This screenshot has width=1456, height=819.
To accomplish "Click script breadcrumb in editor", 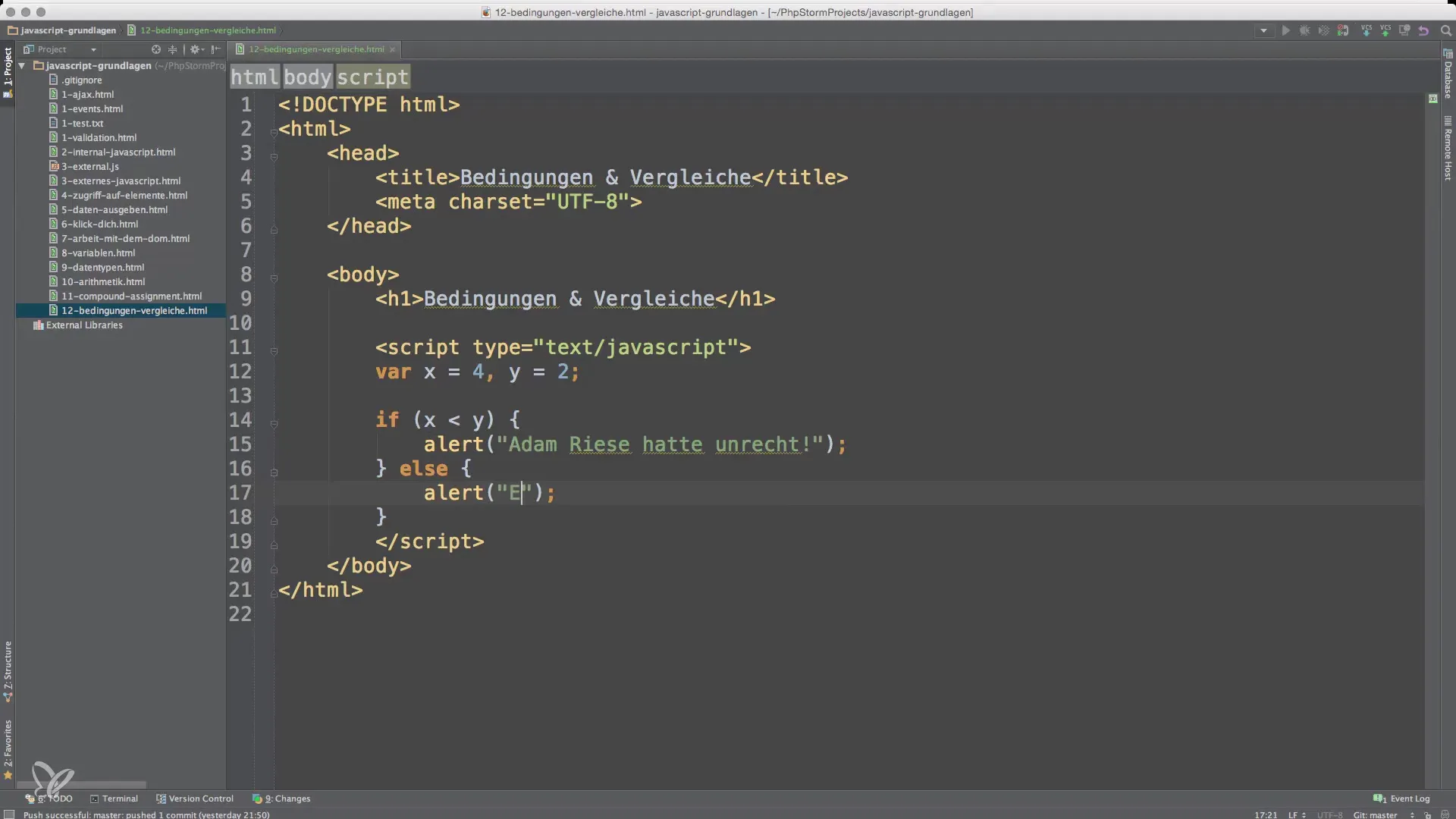I will [373, 77].
